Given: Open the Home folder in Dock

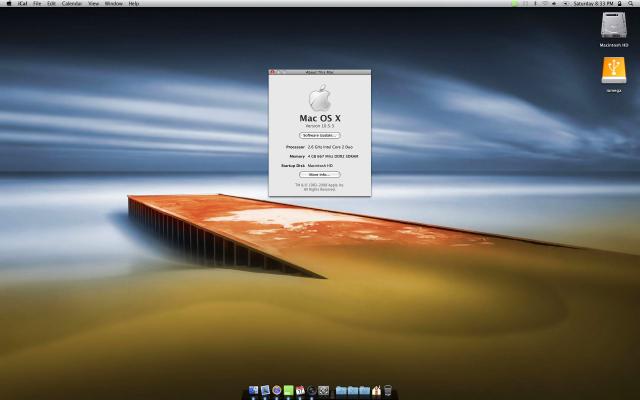Looking at the screenshot, I should tap(376, 391).
